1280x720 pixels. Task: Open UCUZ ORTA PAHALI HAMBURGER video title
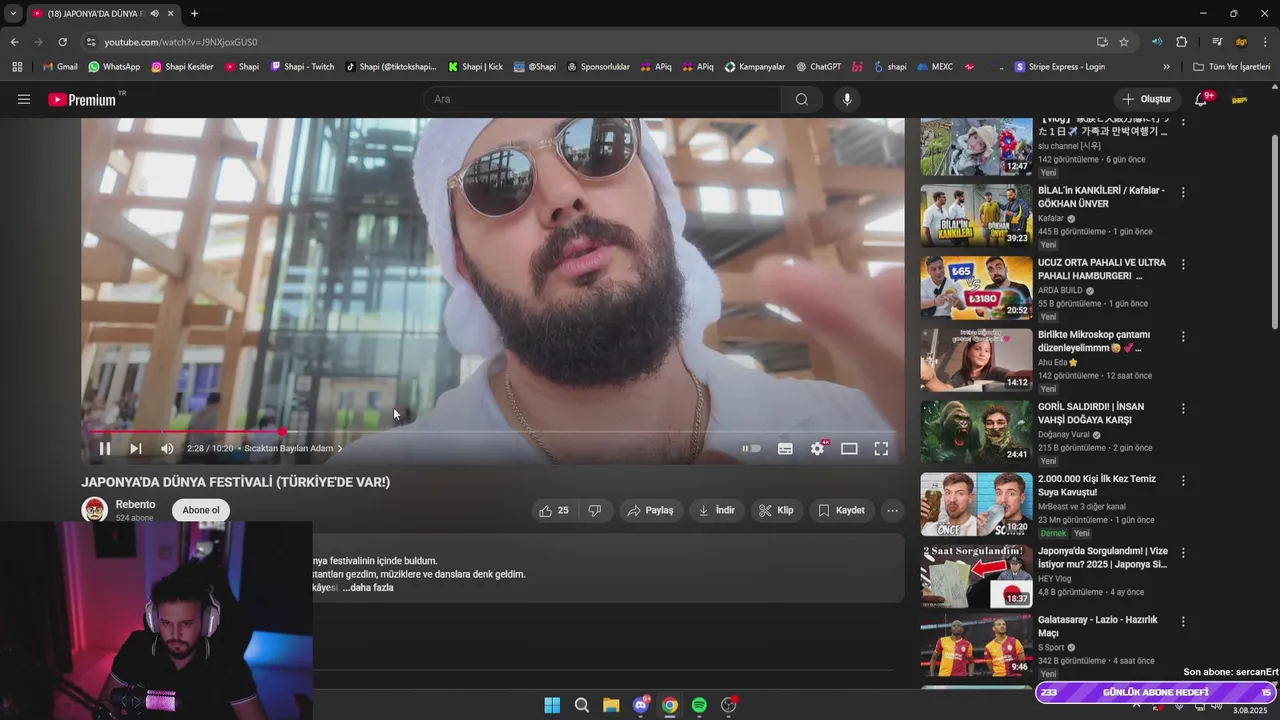[x=1101, y=269]
